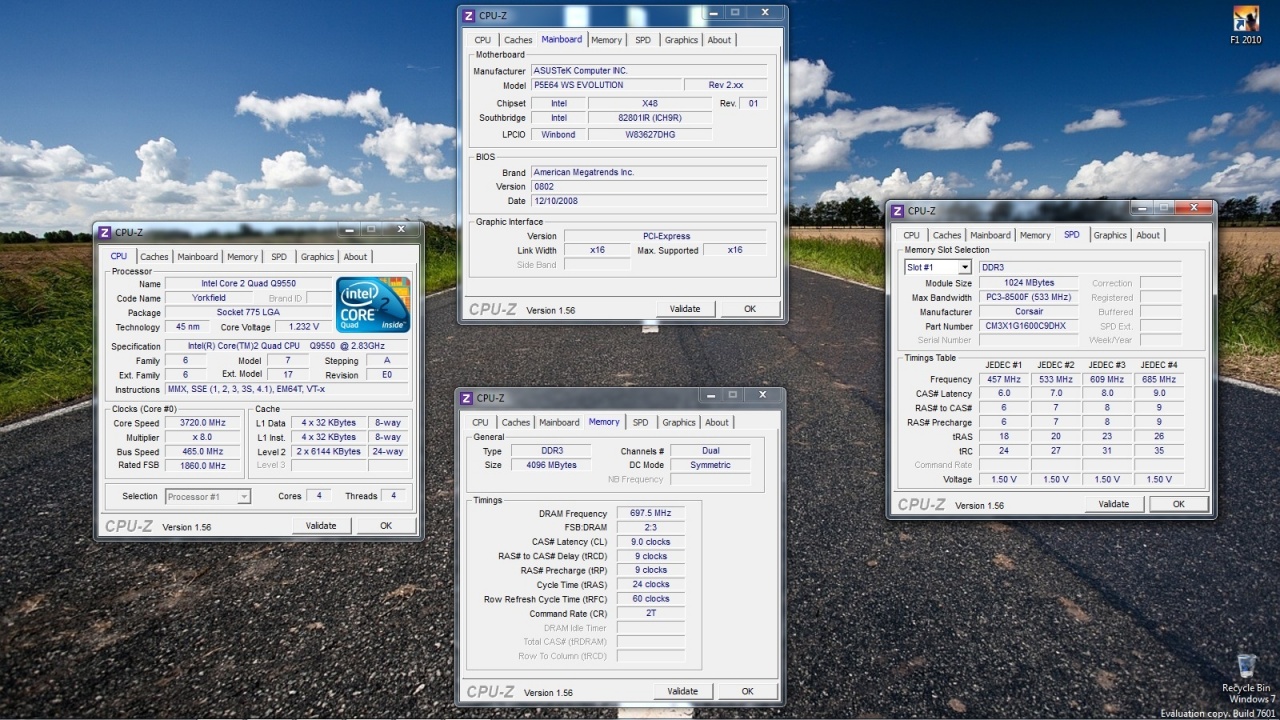Open Mainboard tab in CPU window
This screenshot has width=1280, height=720.
point(198,257)
